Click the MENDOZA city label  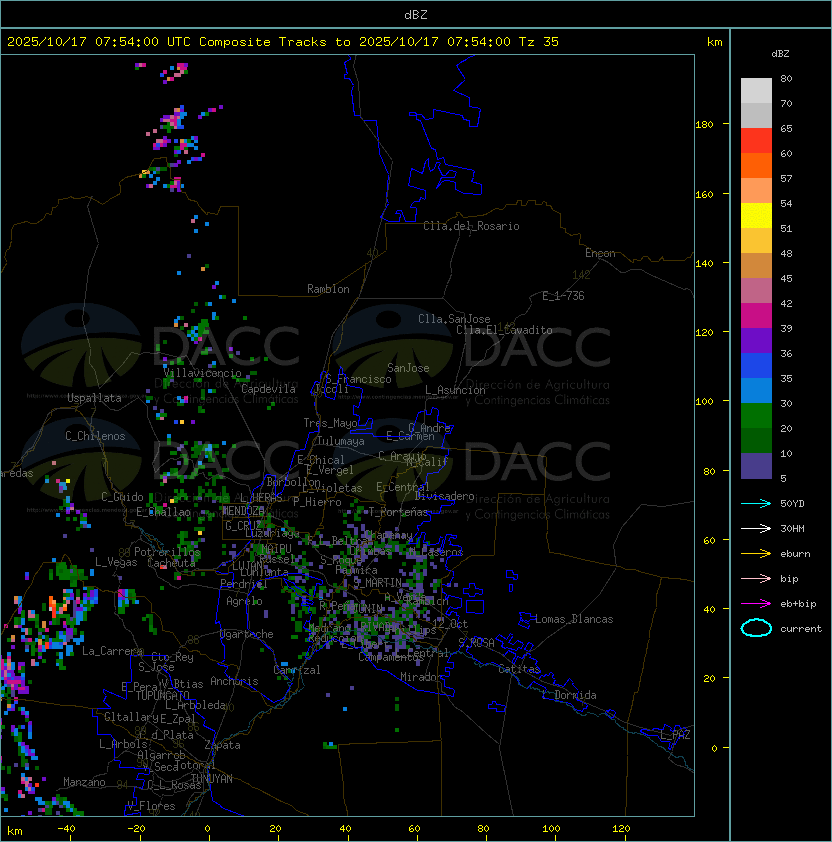pos(243,511)
